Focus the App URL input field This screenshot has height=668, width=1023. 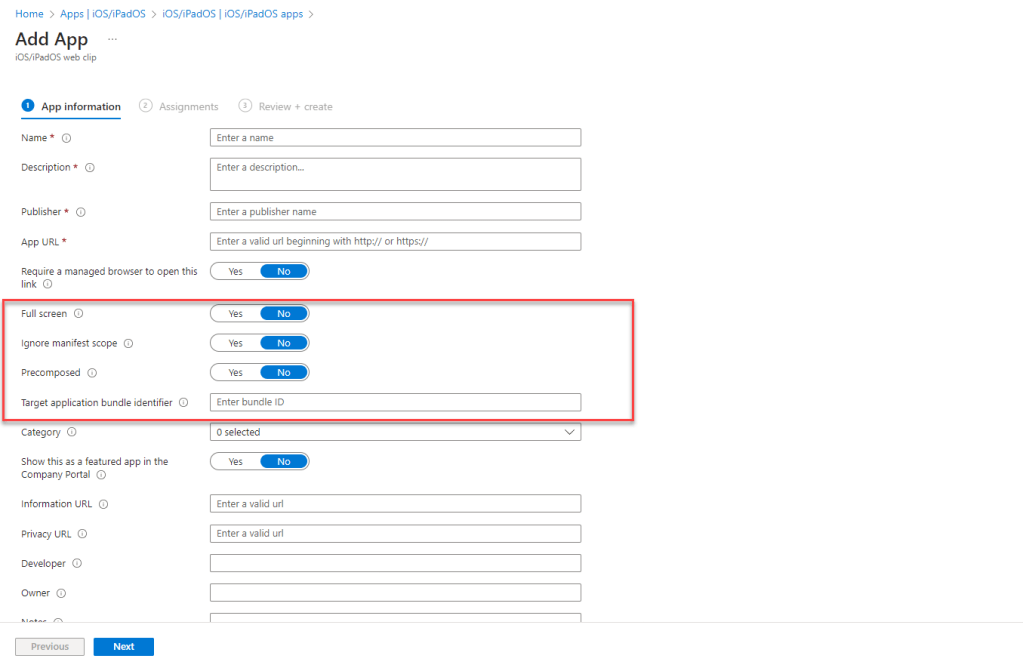point(395,242)
